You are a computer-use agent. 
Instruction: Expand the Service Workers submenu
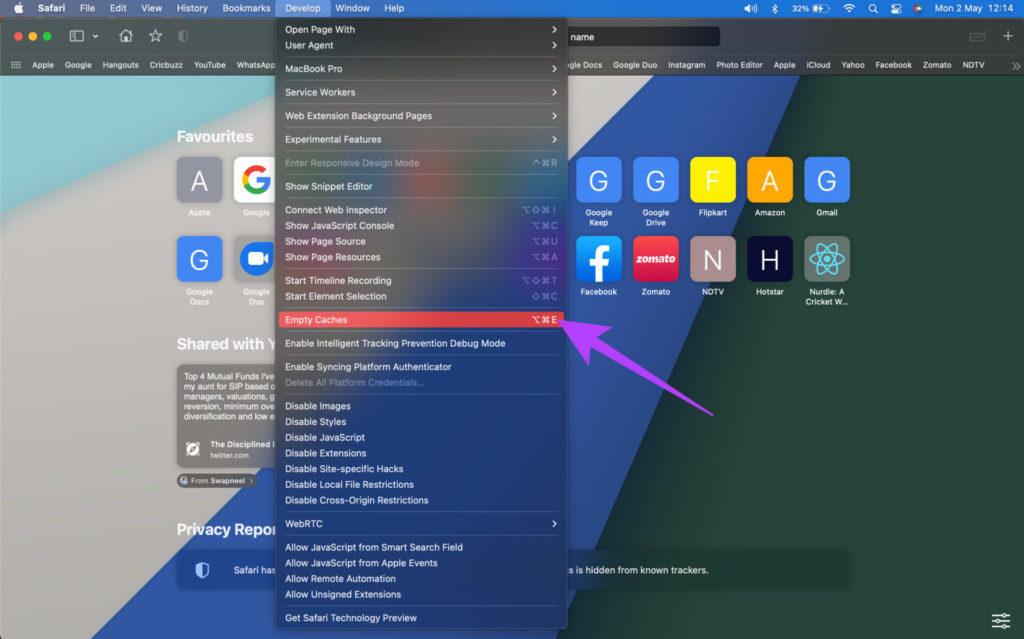pos(421,92)
